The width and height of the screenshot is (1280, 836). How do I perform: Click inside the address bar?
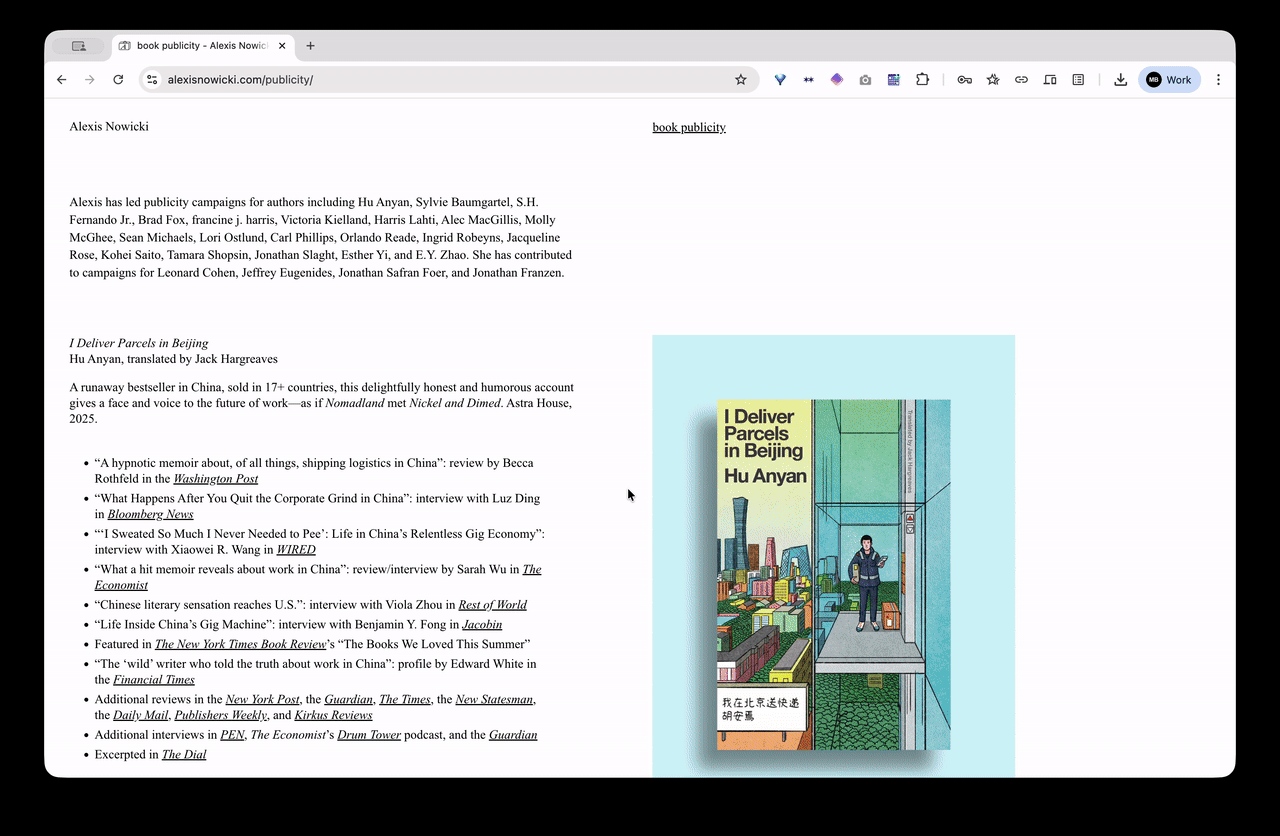(300, 79)
